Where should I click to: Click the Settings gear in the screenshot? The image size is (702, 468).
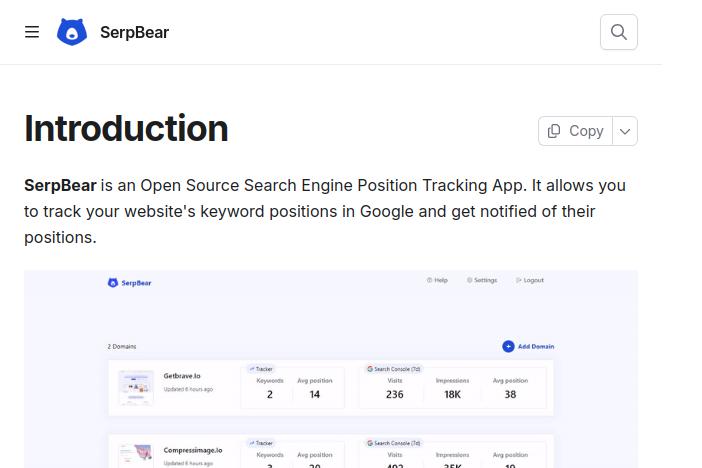tap(469, 280)
